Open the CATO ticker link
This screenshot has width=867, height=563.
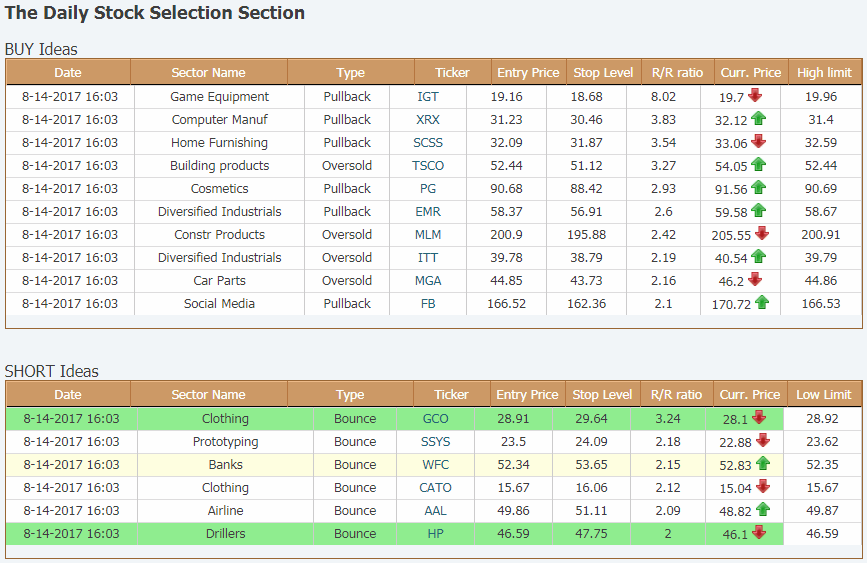point(436,488)
